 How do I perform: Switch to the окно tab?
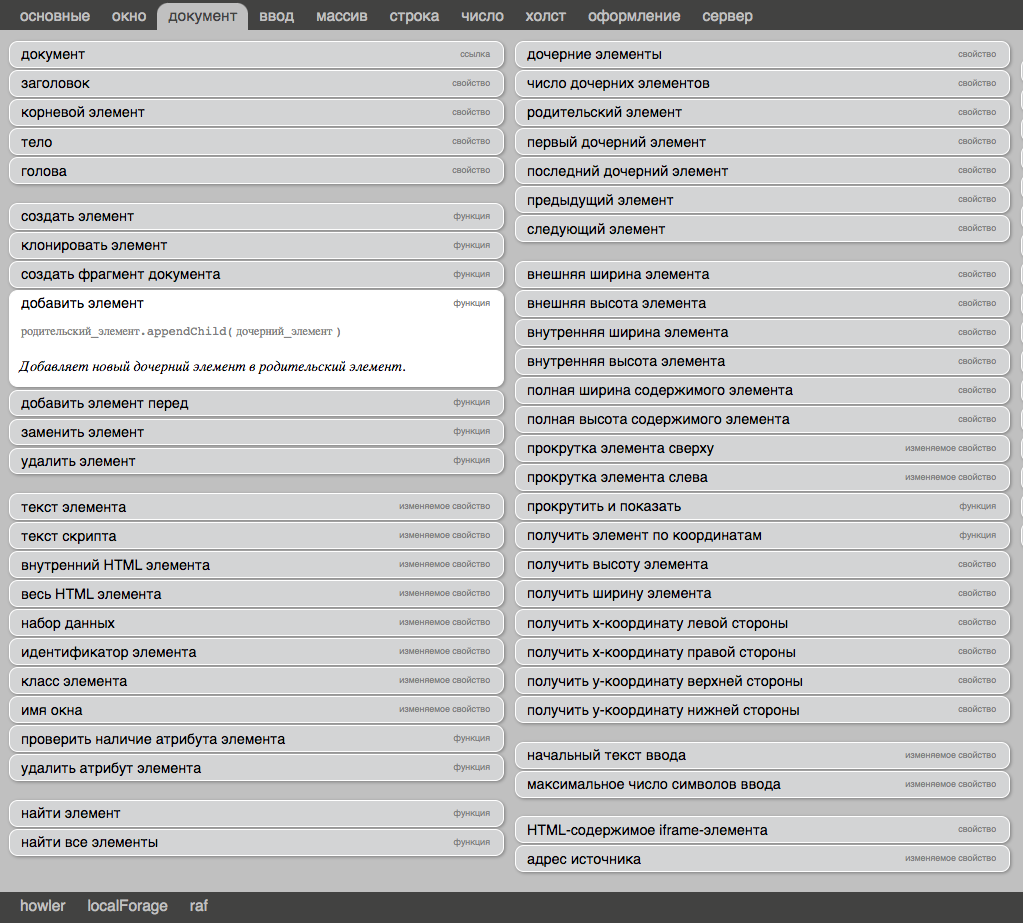tap(129, 16)
